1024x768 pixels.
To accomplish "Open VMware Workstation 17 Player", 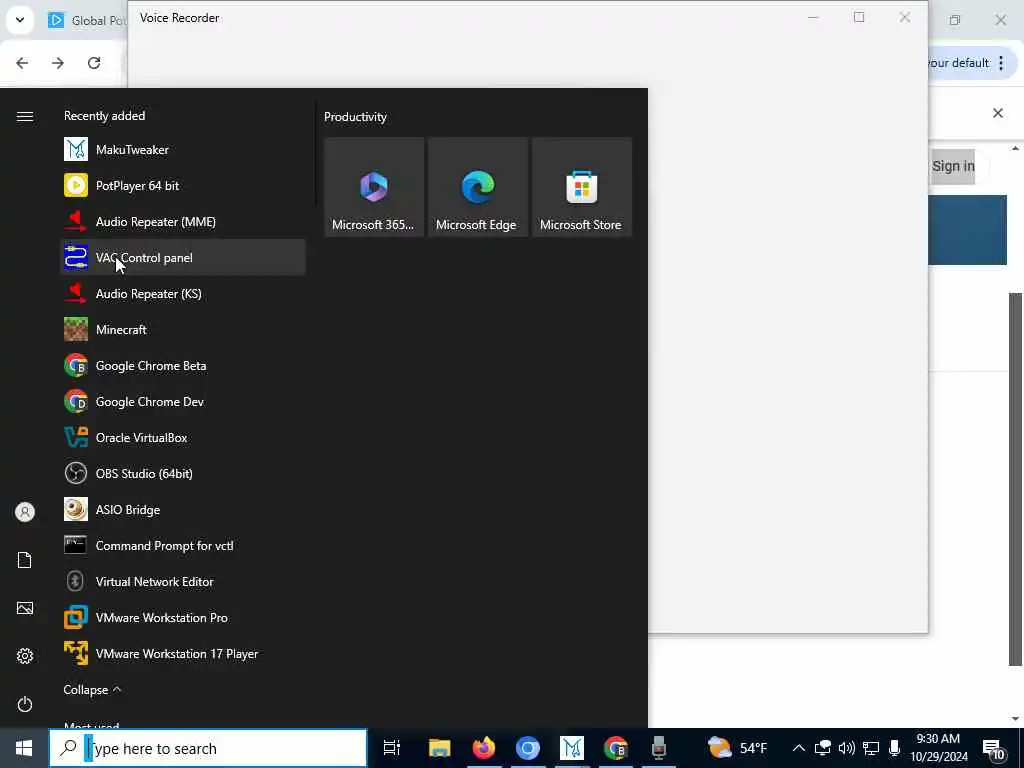I will (183, 653).
